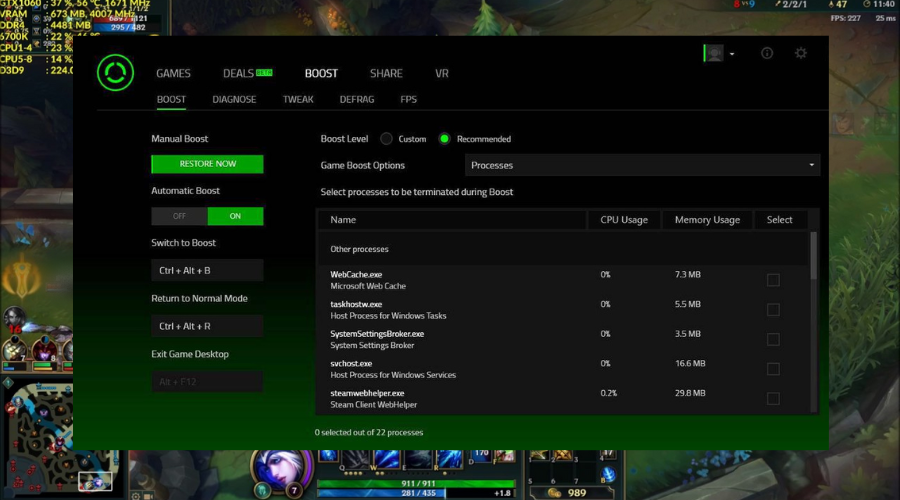Select the main BOOST tab
The image size is (900, 500).
(x=321, y=73)
